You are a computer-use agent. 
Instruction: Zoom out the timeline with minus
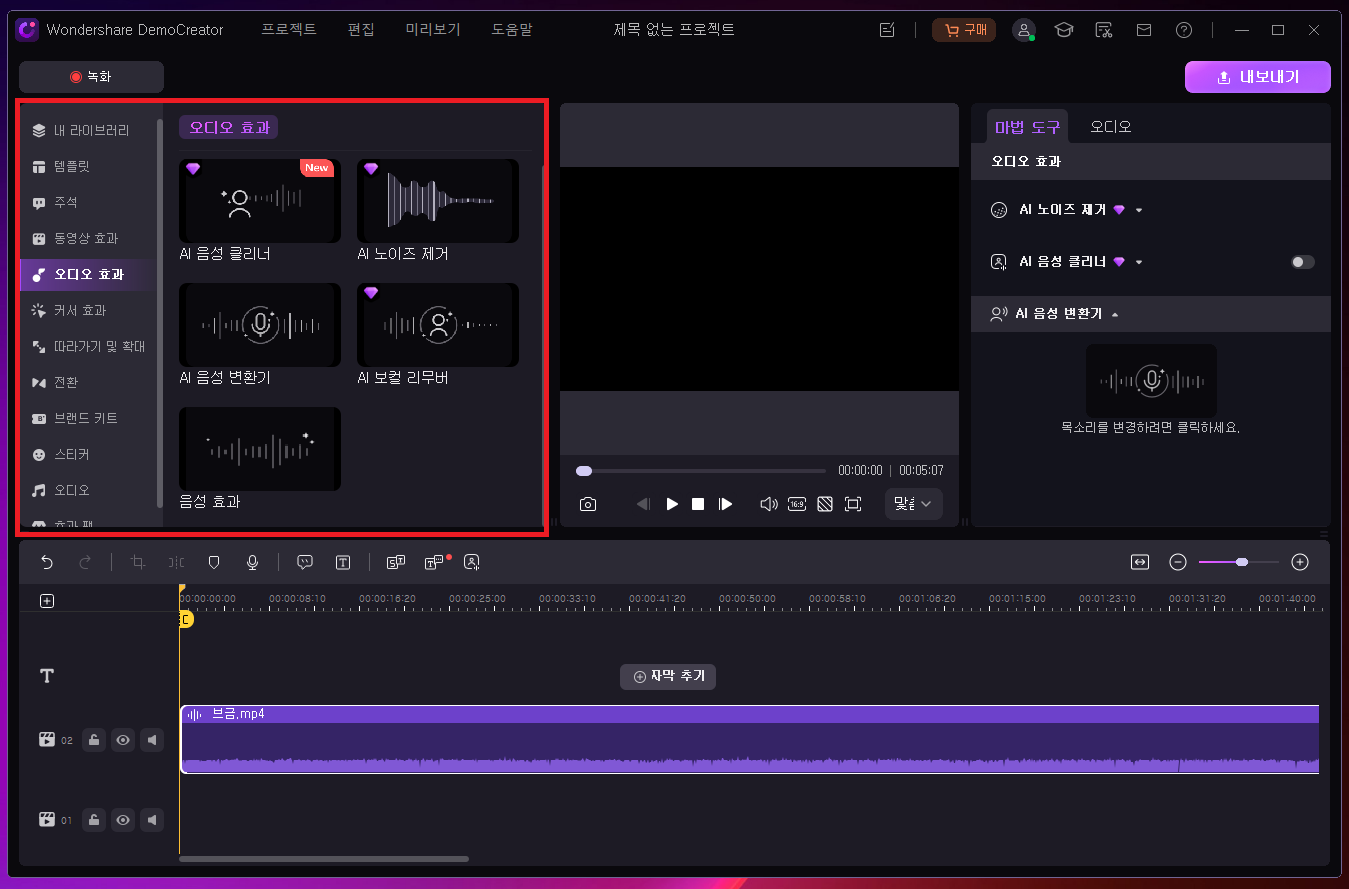click(x=1178, y=562)
